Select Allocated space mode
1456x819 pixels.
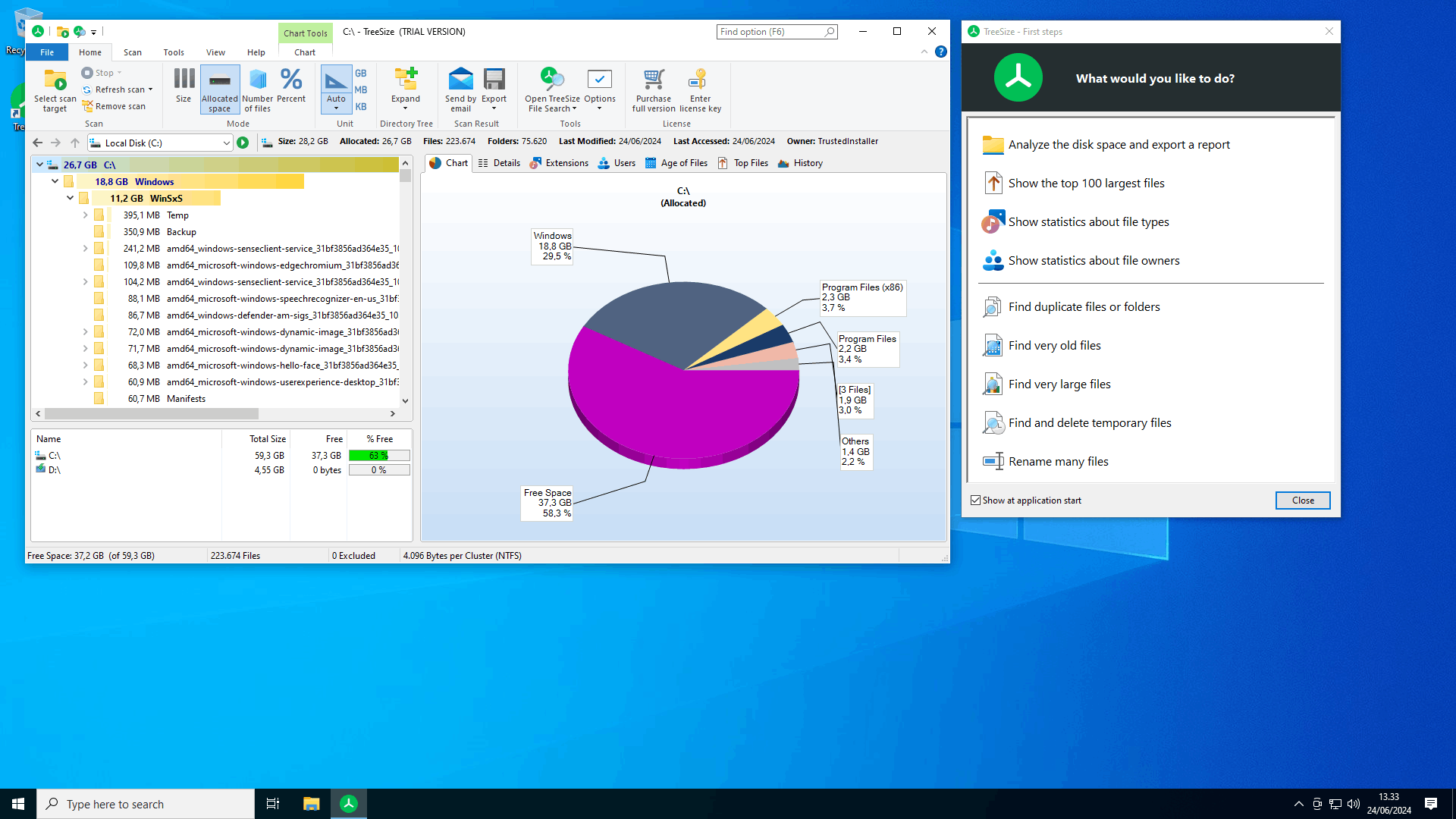220,89
